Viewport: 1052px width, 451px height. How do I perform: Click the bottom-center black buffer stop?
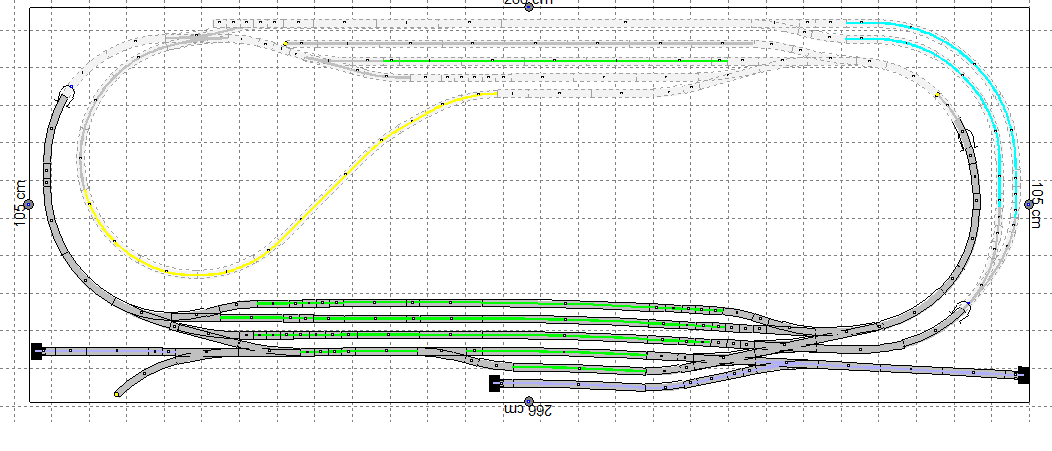point(494,382)
